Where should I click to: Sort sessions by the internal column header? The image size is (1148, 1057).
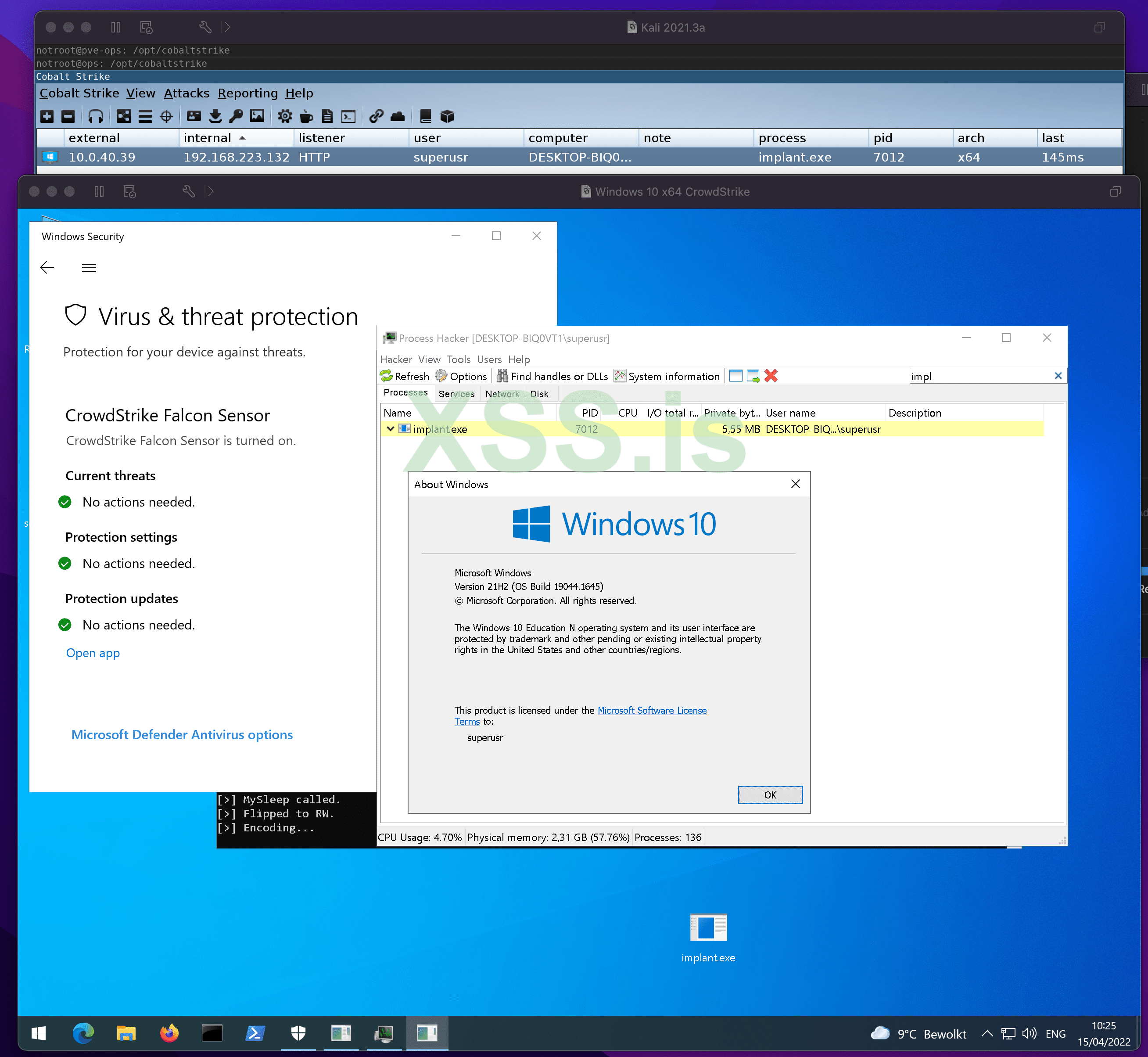208,138
